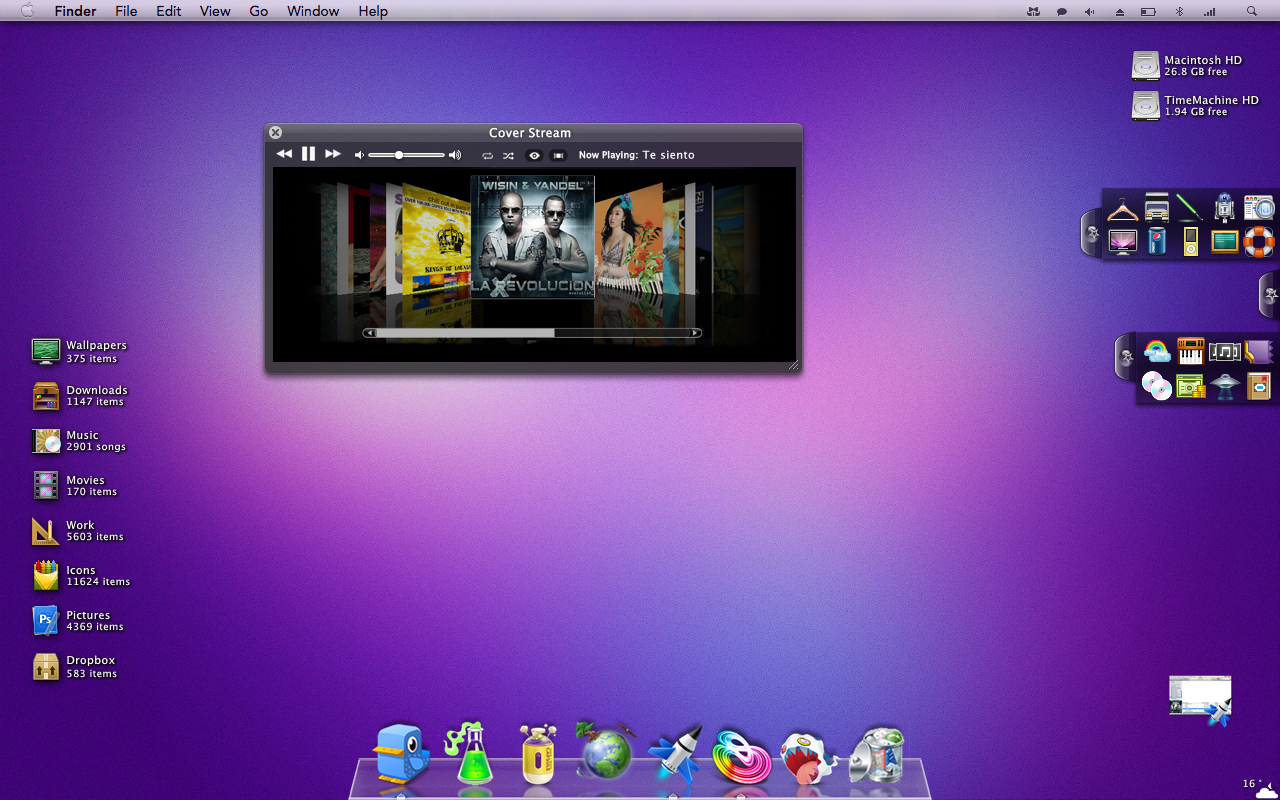Launch the blue bird dock app

point(402,753)
